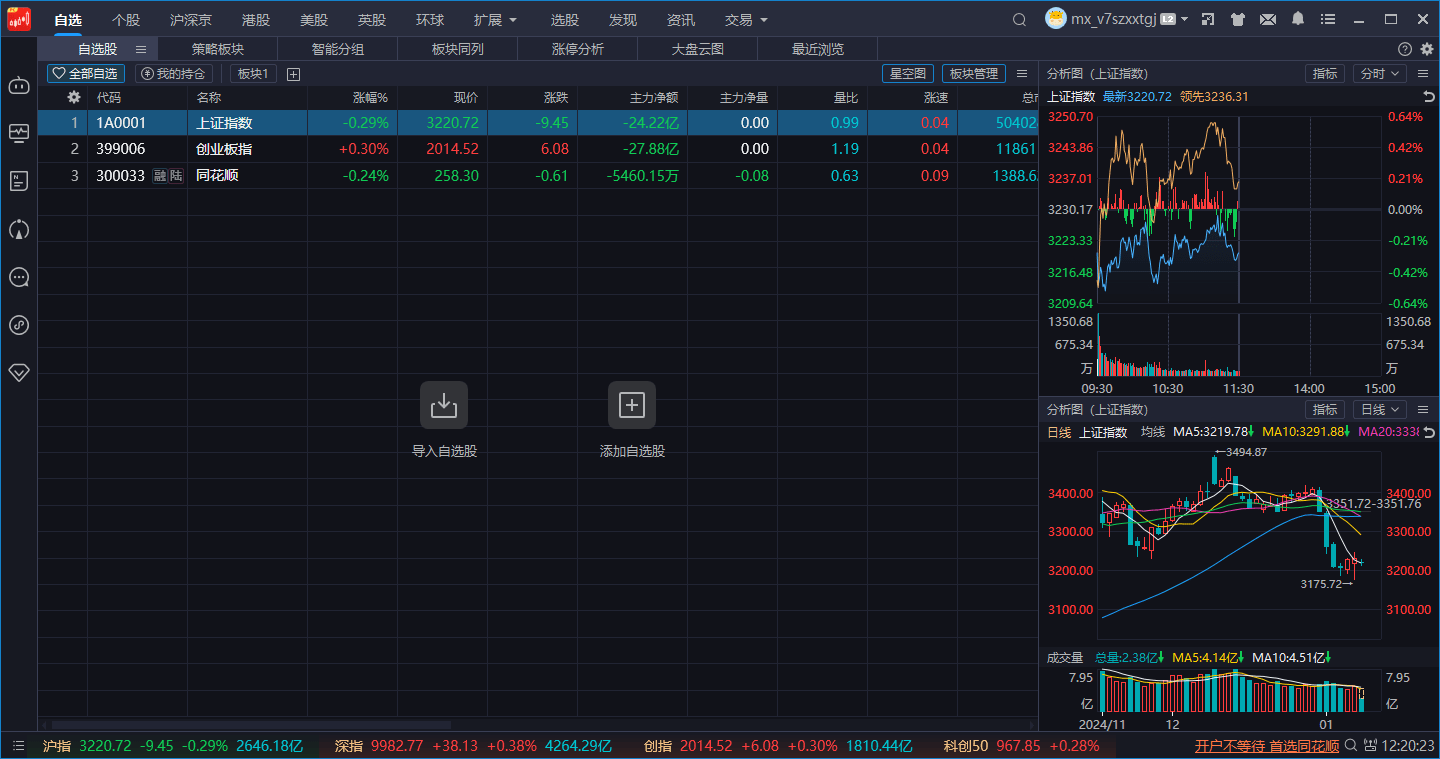Click the 开户不等待 首选同花顺 link
The image size is (1440, 759).
pos(1267,746)
